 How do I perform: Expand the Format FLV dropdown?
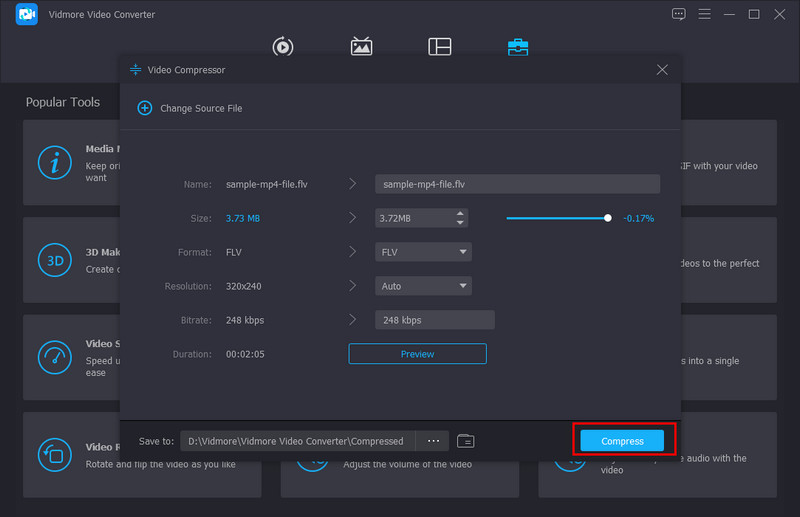coord(422,252)
